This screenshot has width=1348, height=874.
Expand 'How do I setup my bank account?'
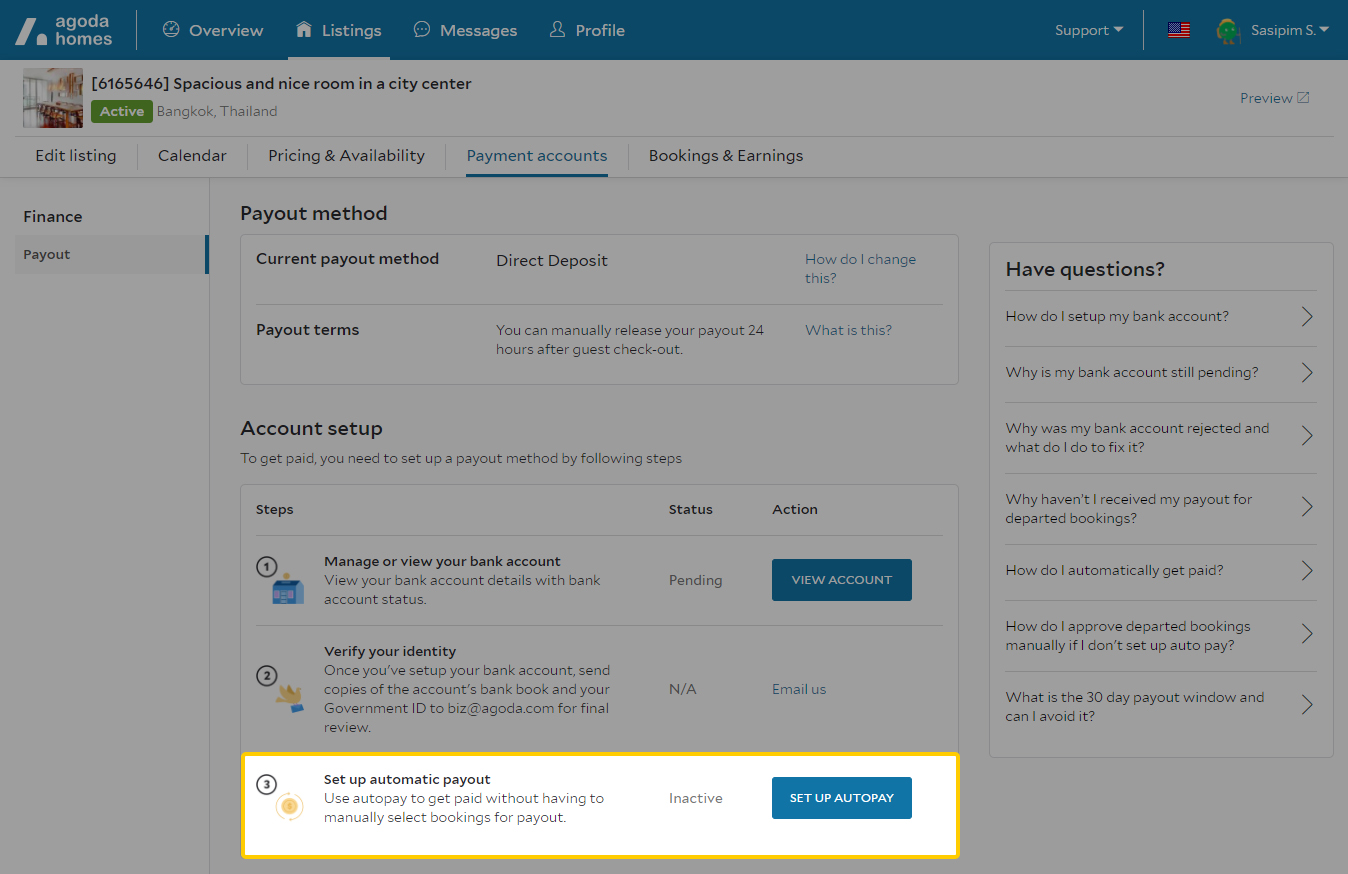pyautogui.click(x=1160, y=317)
